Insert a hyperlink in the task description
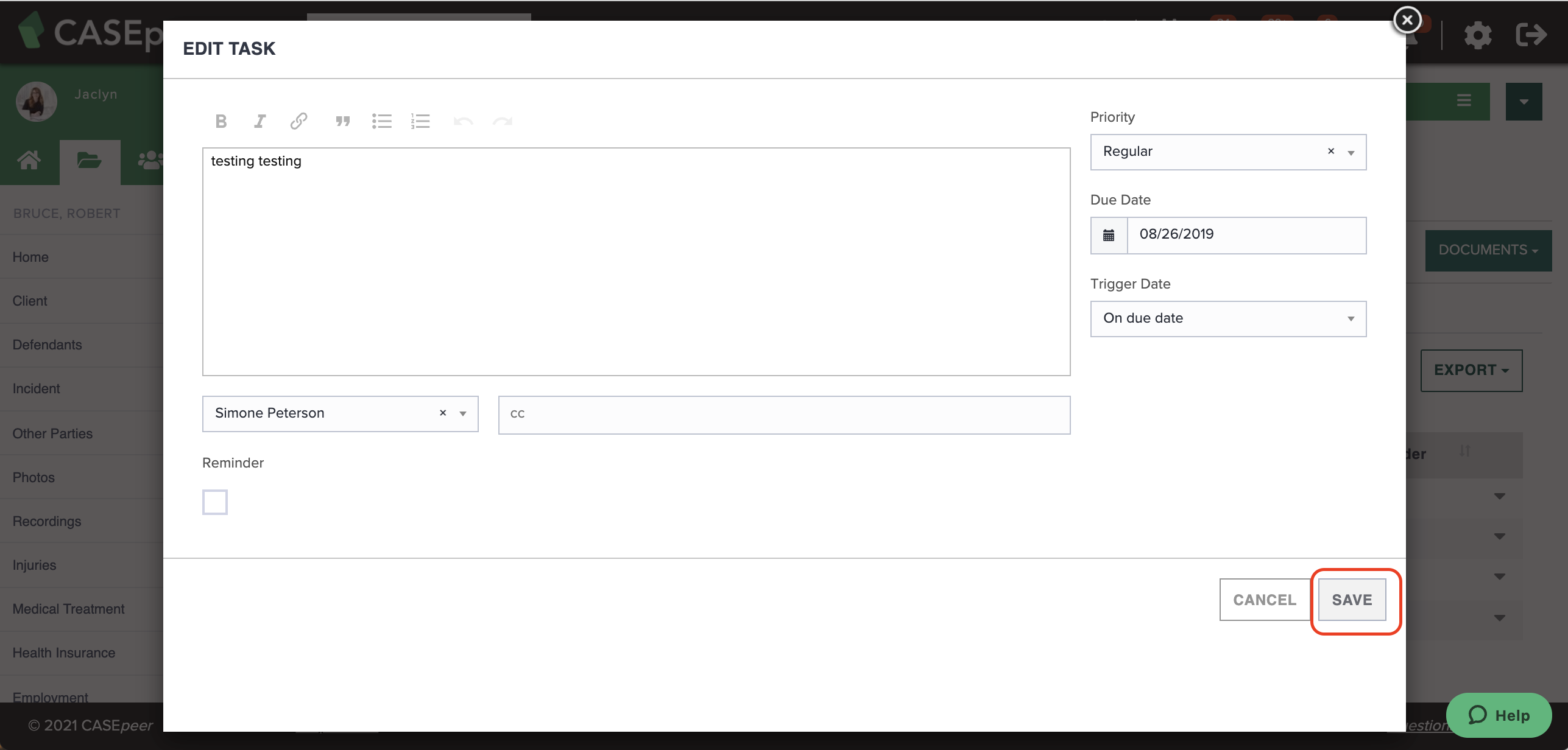Viewport: 1568px width, 750px height. click(x=298, y=121)
